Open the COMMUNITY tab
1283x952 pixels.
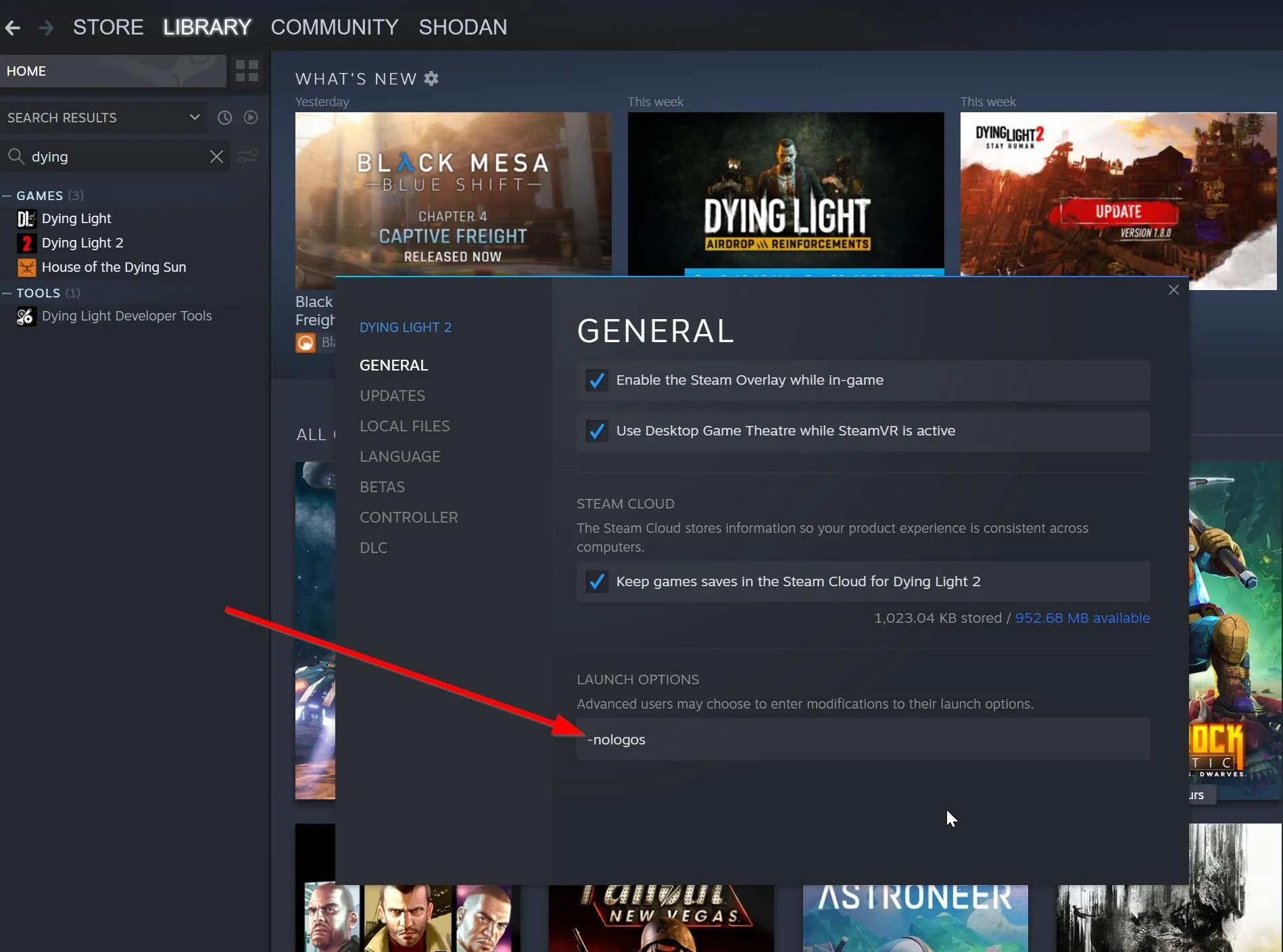click(335, 27)
